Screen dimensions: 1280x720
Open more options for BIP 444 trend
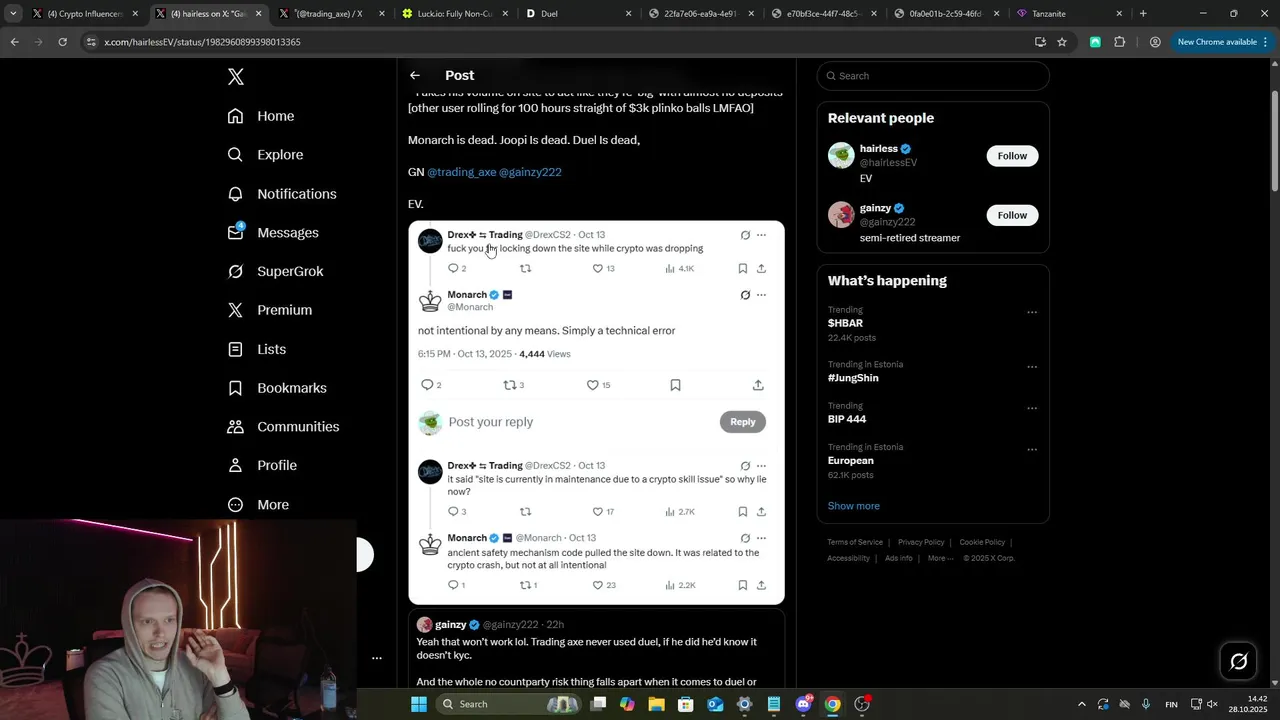(x=1032, y=408)
